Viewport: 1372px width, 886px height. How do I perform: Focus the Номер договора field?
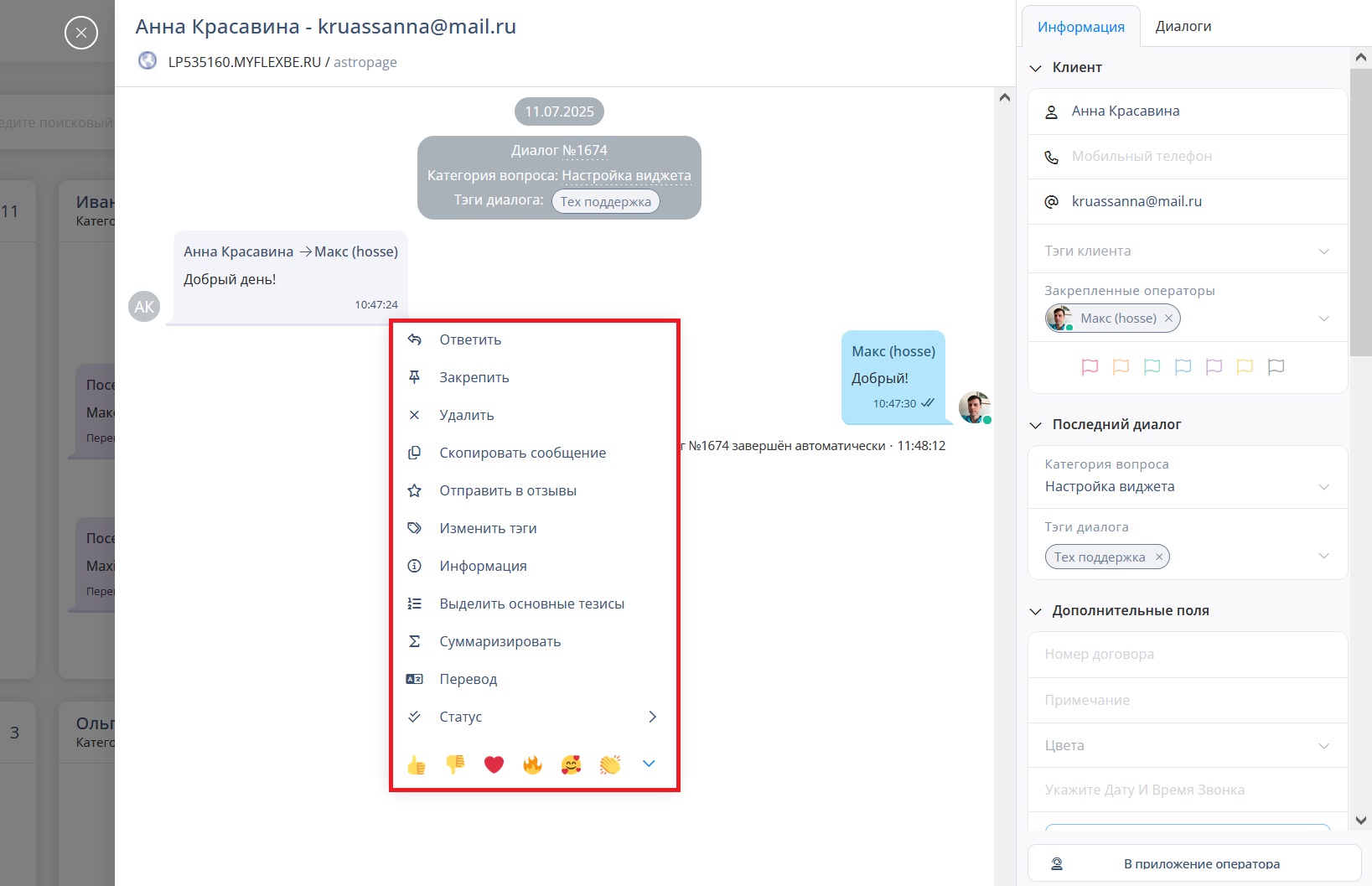coord(1188,655)
